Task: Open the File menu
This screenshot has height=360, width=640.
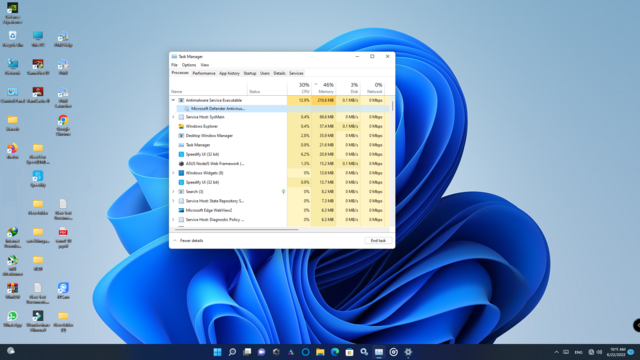Action: click(174, 65)
